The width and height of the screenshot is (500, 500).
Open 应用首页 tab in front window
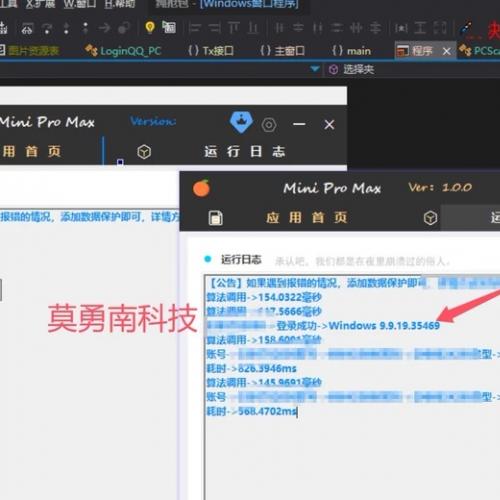(x=307, y=218)
